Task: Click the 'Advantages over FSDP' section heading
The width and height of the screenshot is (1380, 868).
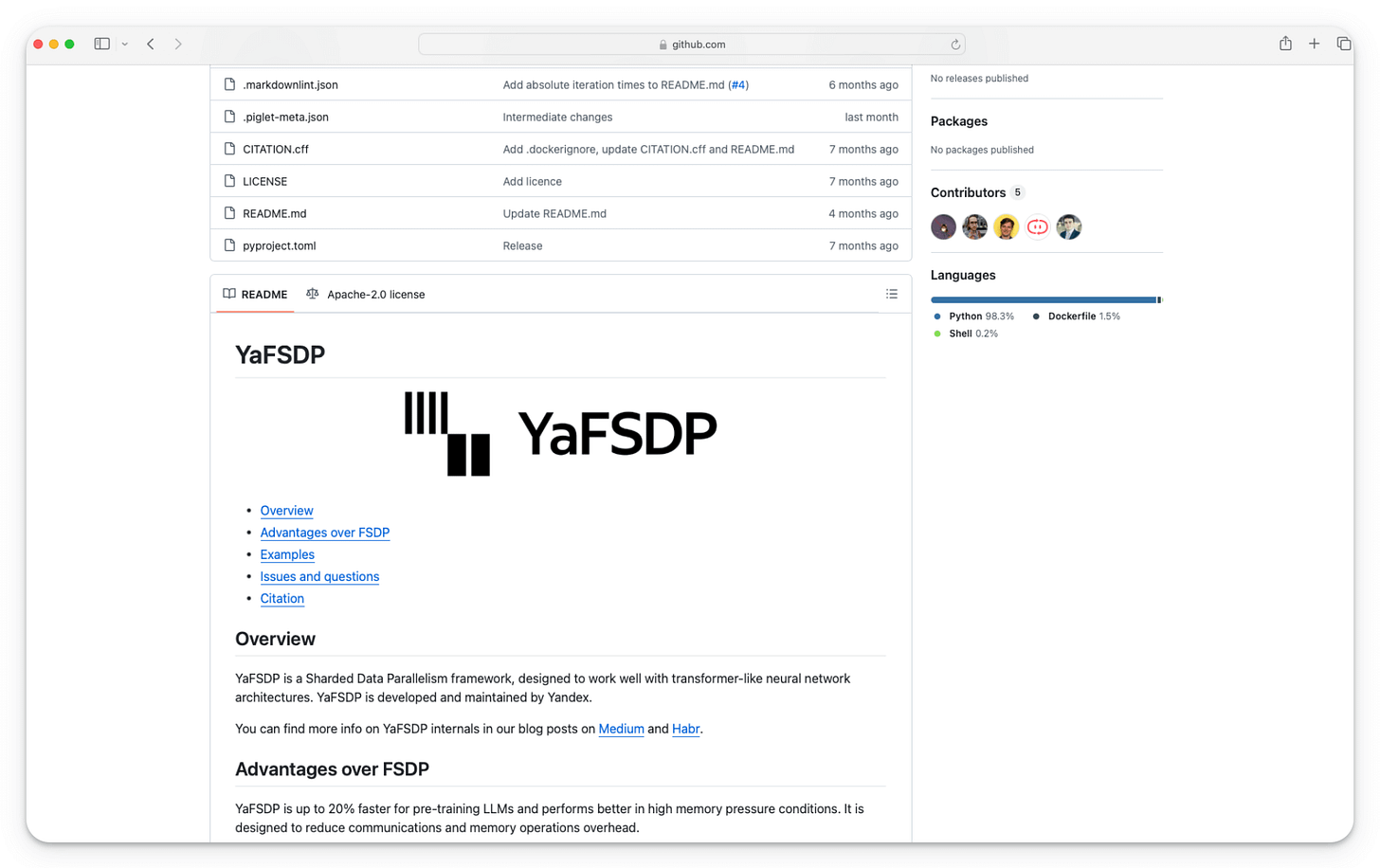Action: coord(332,769)
